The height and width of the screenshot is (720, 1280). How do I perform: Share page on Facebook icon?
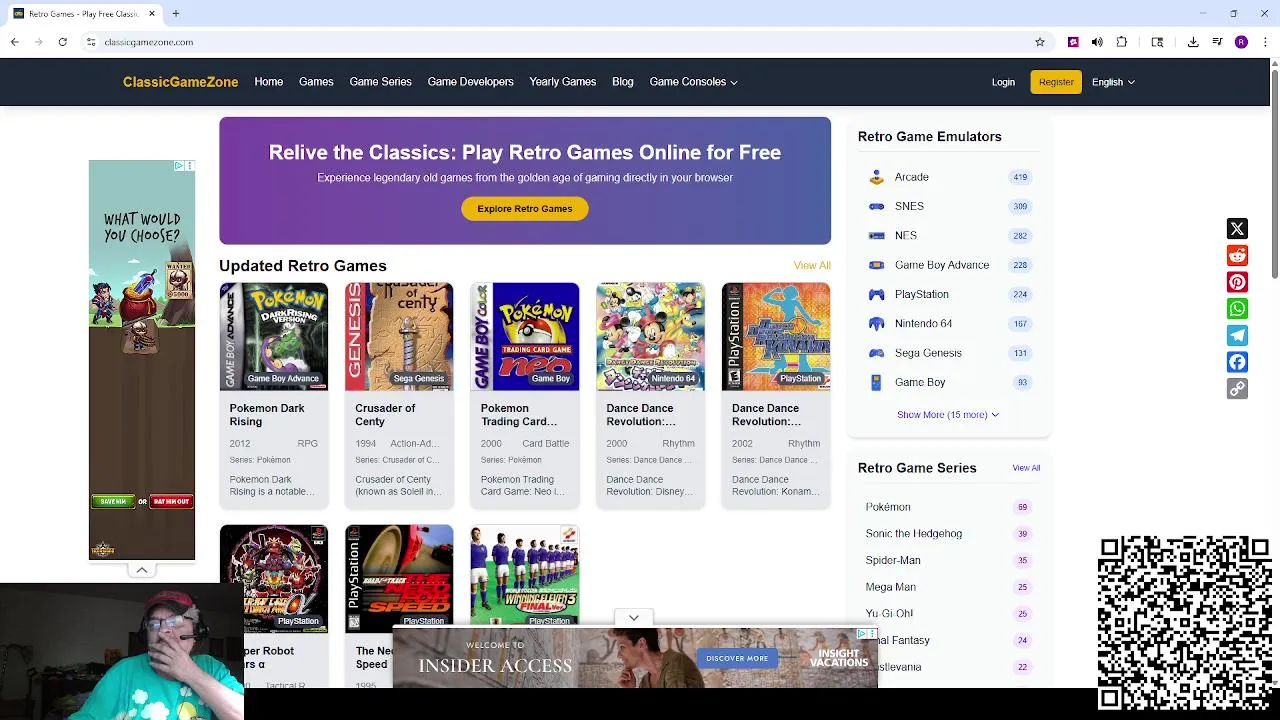pyautogui.click(x=1237, y=362)
